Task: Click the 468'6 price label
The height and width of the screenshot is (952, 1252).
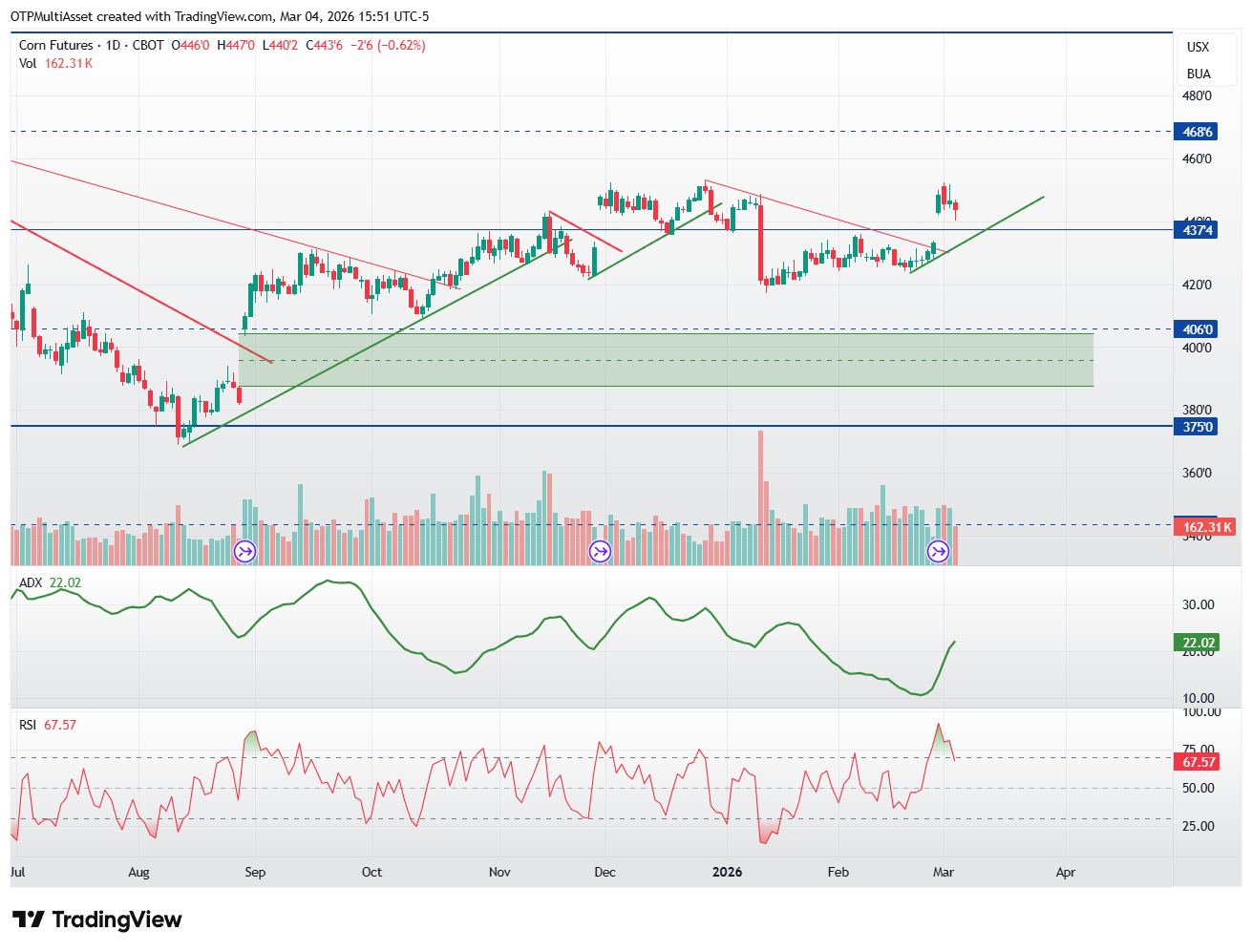Action: [x=1196, y=132]
